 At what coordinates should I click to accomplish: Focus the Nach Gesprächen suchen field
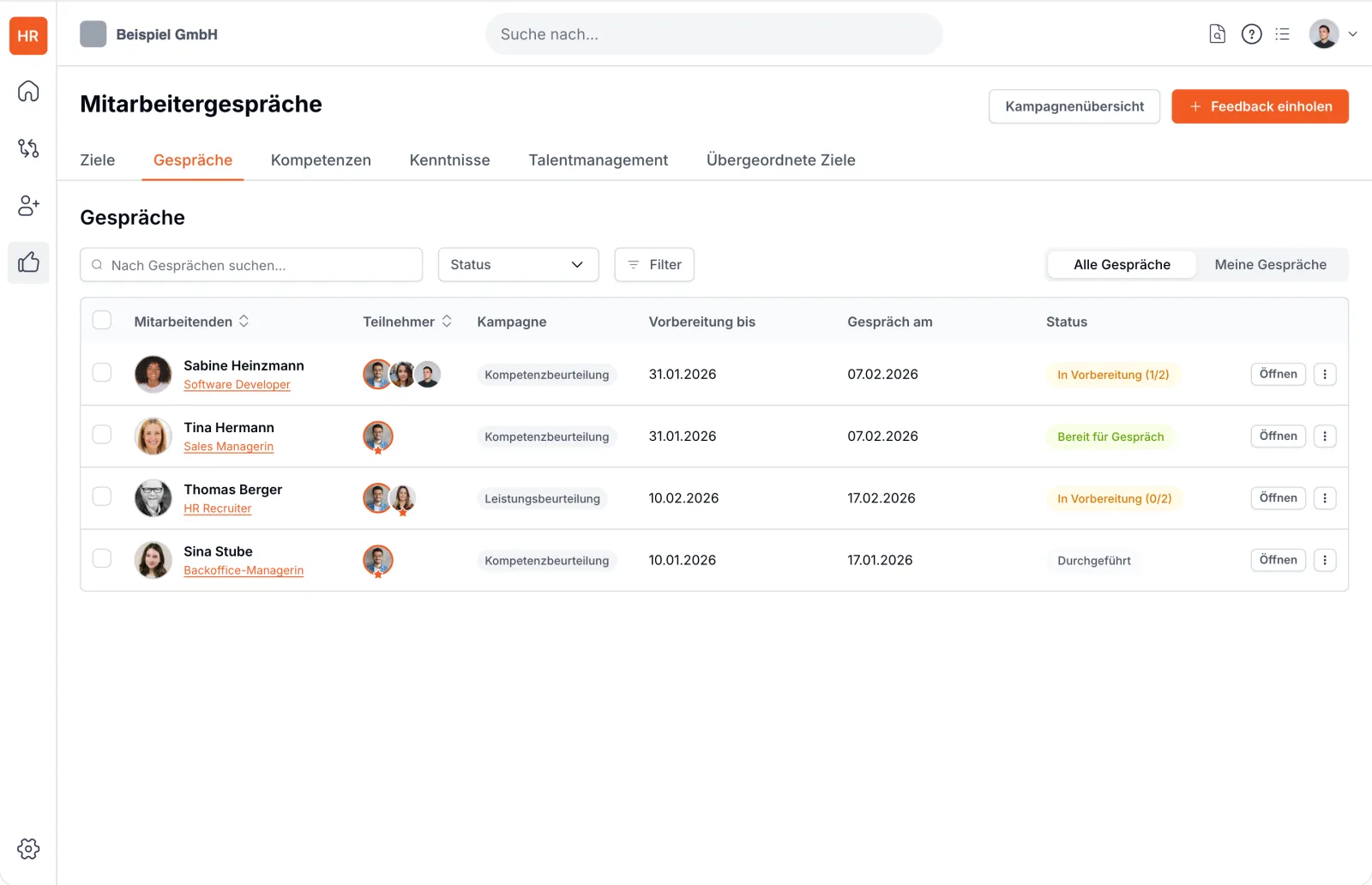pyautogui.click(x=251, y=265)
